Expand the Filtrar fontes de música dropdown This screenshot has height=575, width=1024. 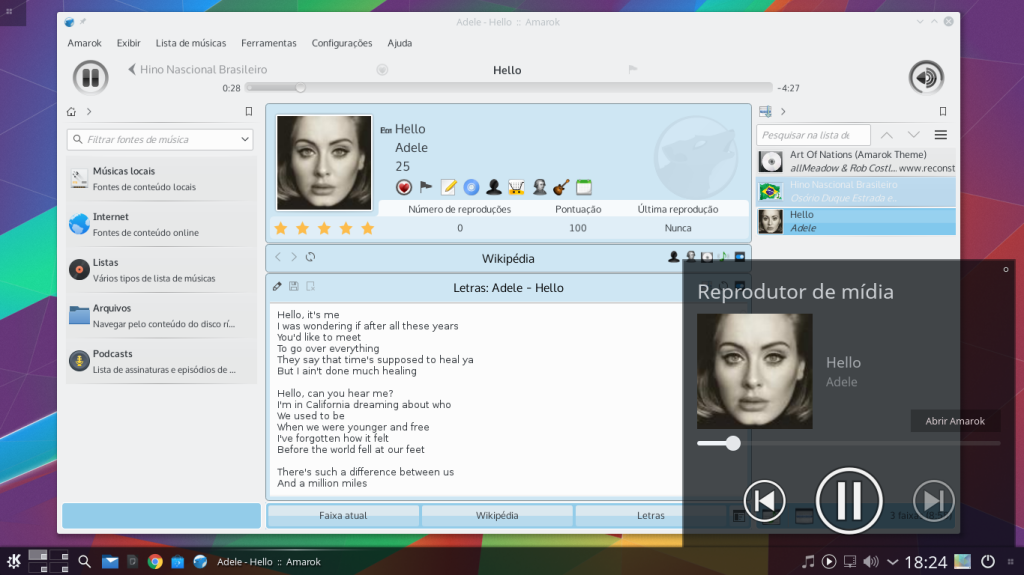(x=245, y=139)
